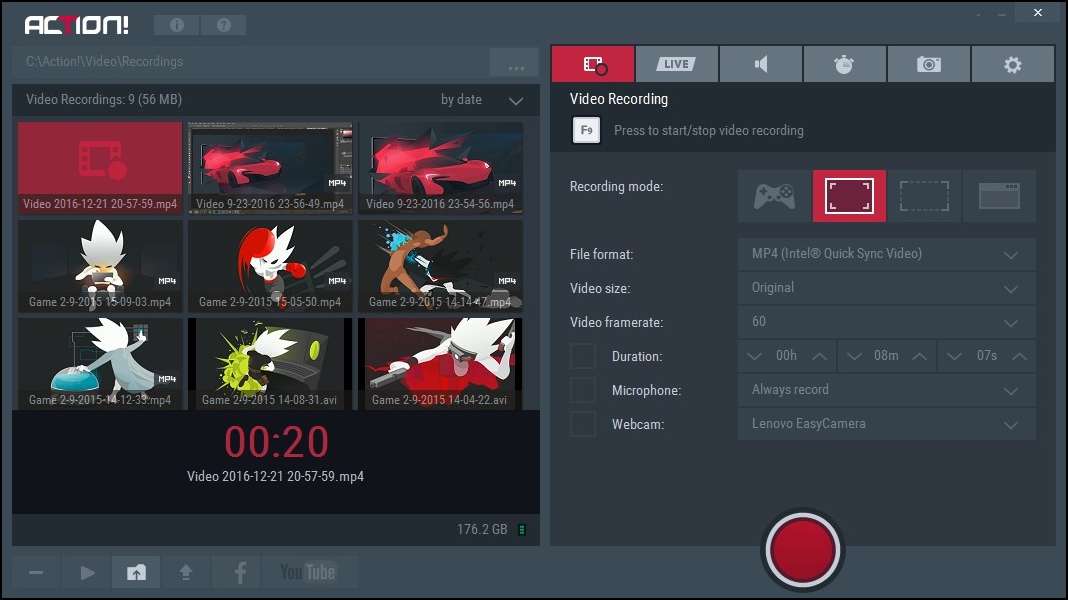Delete selected recording with minus button

click(x=36, y=572)
